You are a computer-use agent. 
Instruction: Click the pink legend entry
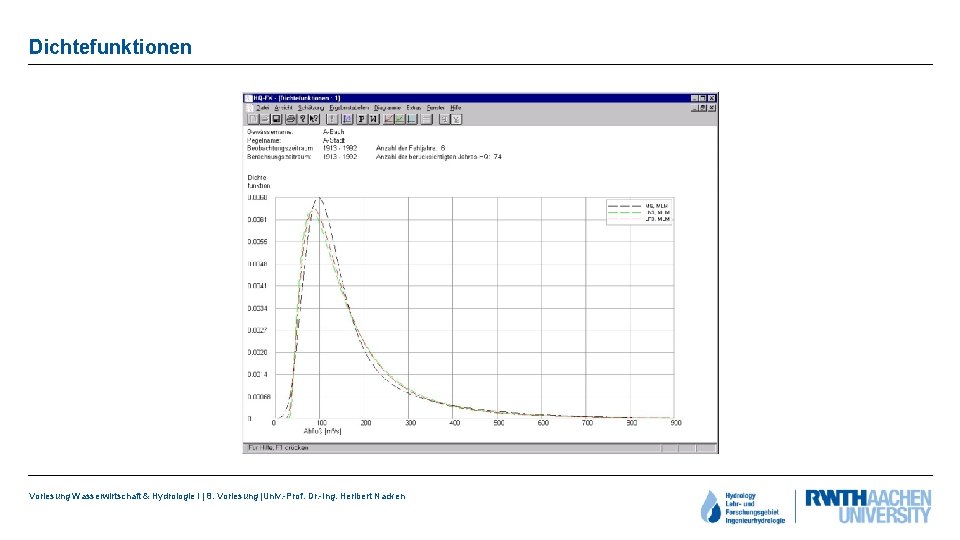639,219
